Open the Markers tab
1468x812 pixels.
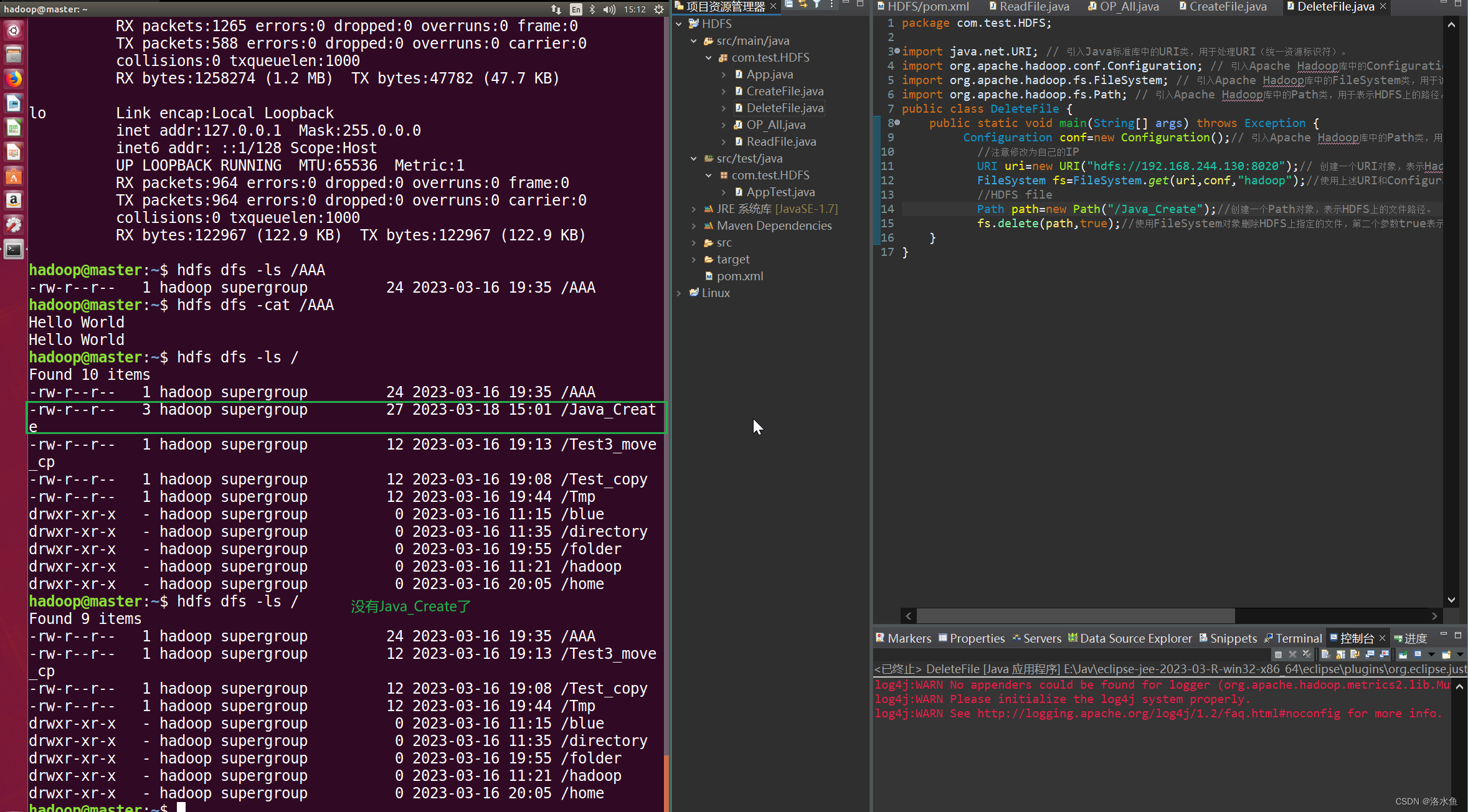[x=903, y=638]
